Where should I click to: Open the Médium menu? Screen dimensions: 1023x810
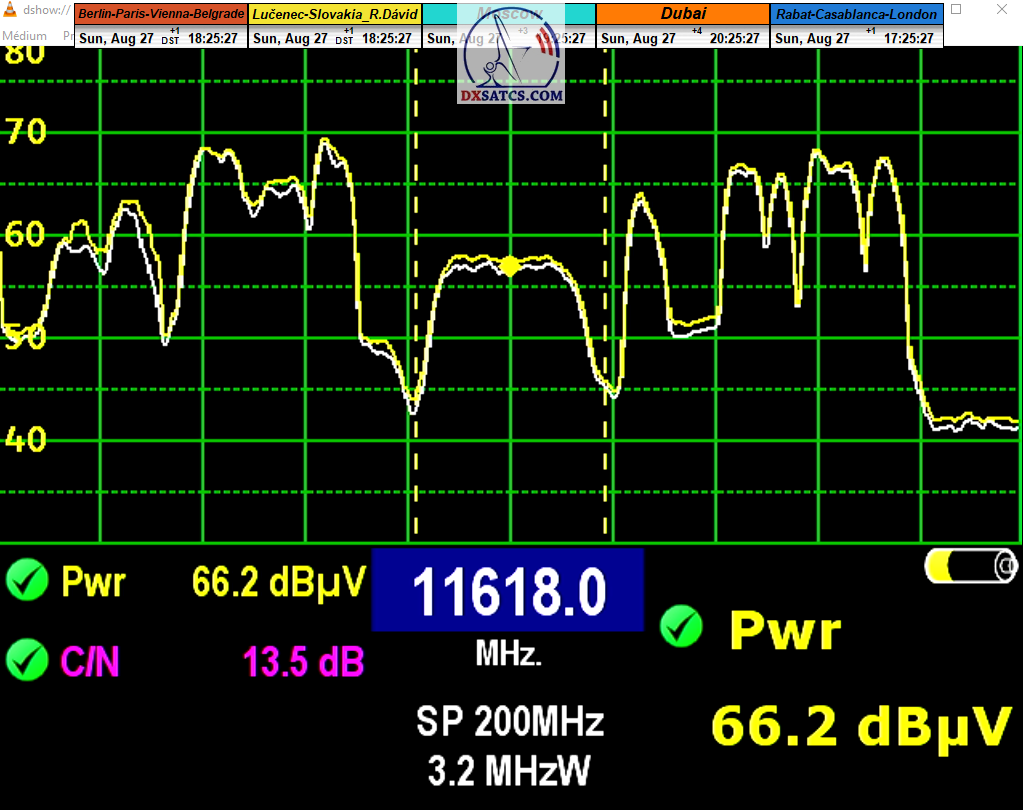(25, 36)
